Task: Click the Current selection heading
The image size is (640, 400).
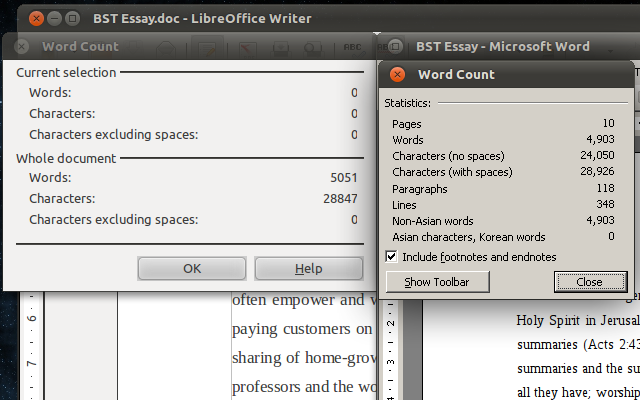Action: [66, 72]
